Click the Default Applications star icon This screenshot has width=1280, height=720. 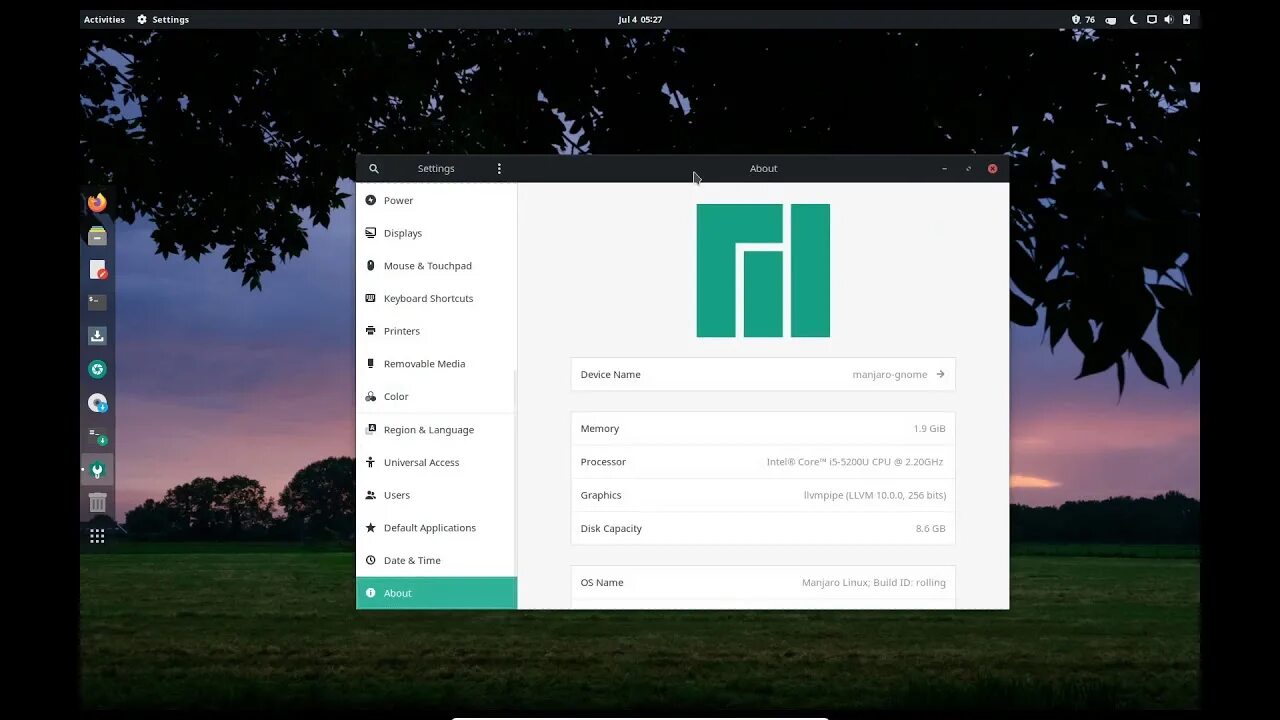(371, 528)
